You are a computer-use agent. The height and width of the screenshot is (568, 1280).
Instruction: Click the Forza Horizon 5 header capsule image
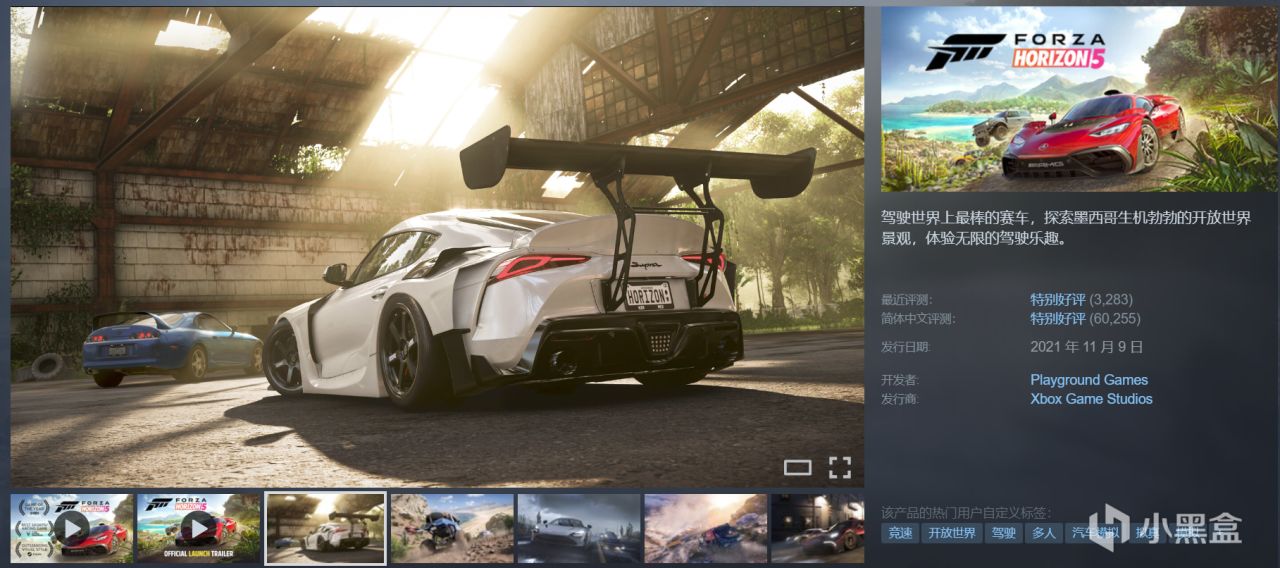coord(1080,99)
